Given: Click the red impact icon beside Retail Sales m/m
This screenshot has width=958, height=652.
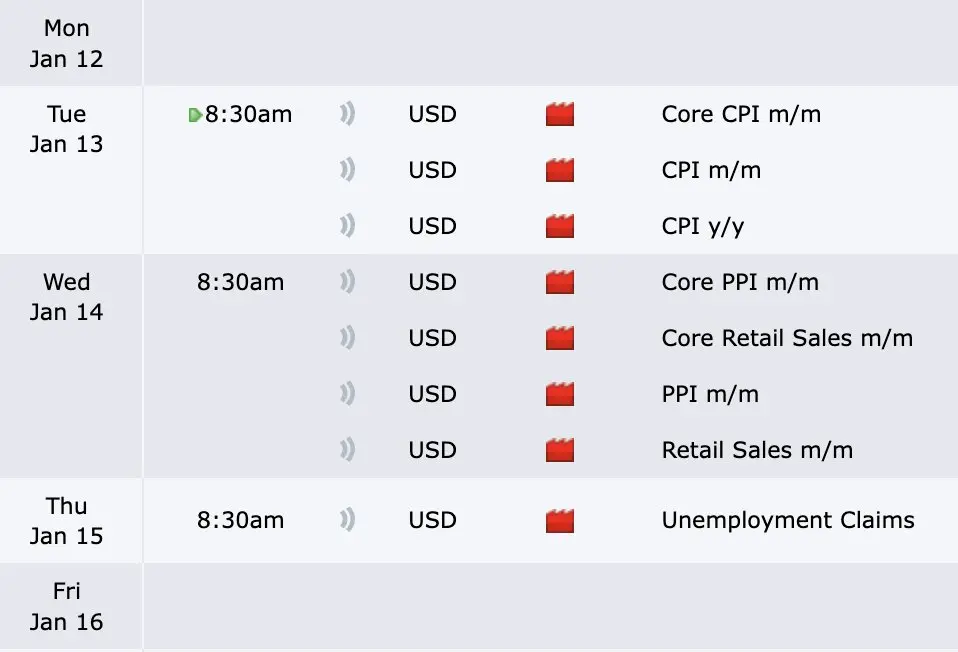Looking at the screenshot, I should coord(560,450).
